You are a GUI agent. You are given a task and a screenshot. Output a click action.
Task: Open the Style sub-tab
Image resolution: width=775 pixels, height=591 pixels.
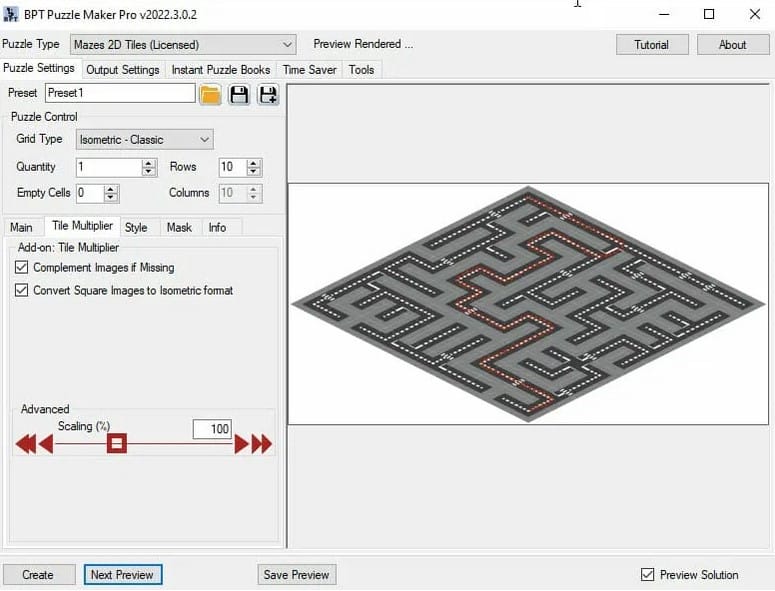coord(135,228)
